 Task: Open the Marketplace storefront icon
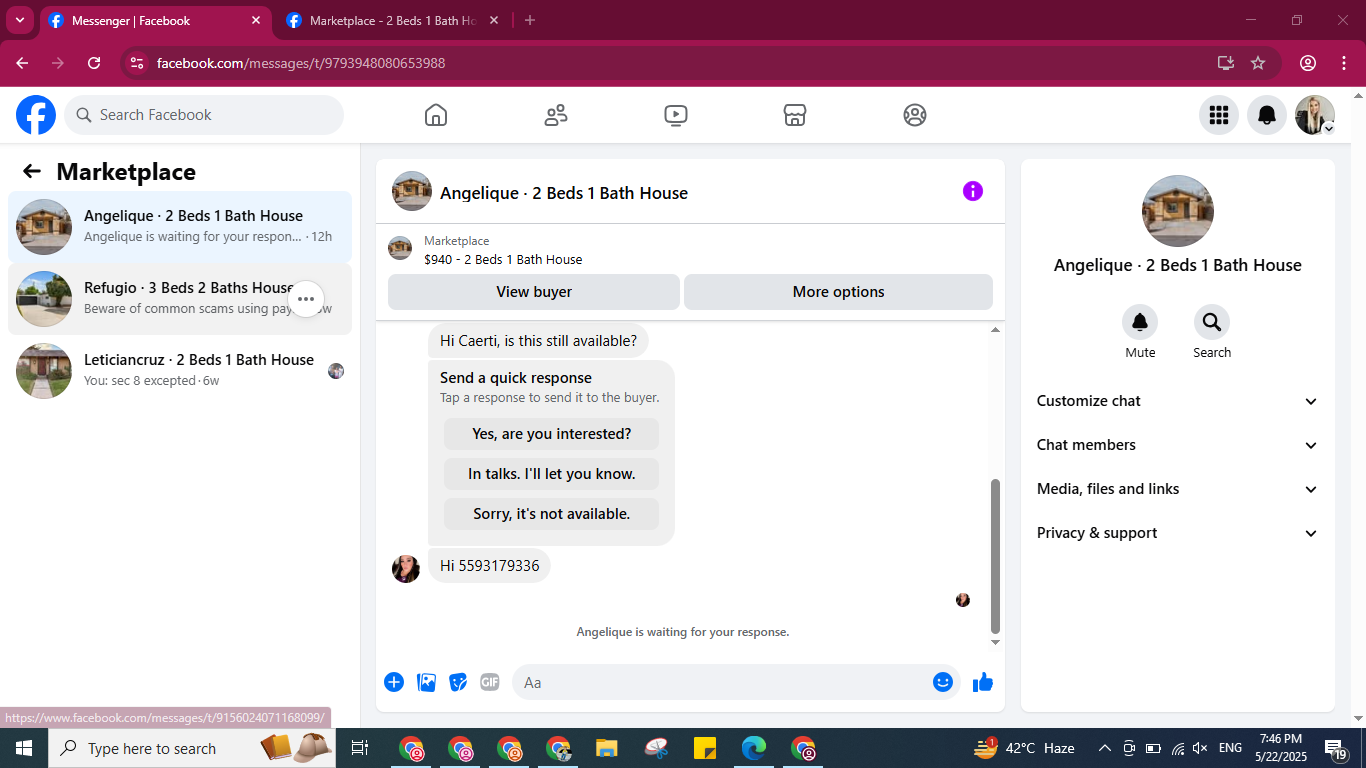coord(795,115)
